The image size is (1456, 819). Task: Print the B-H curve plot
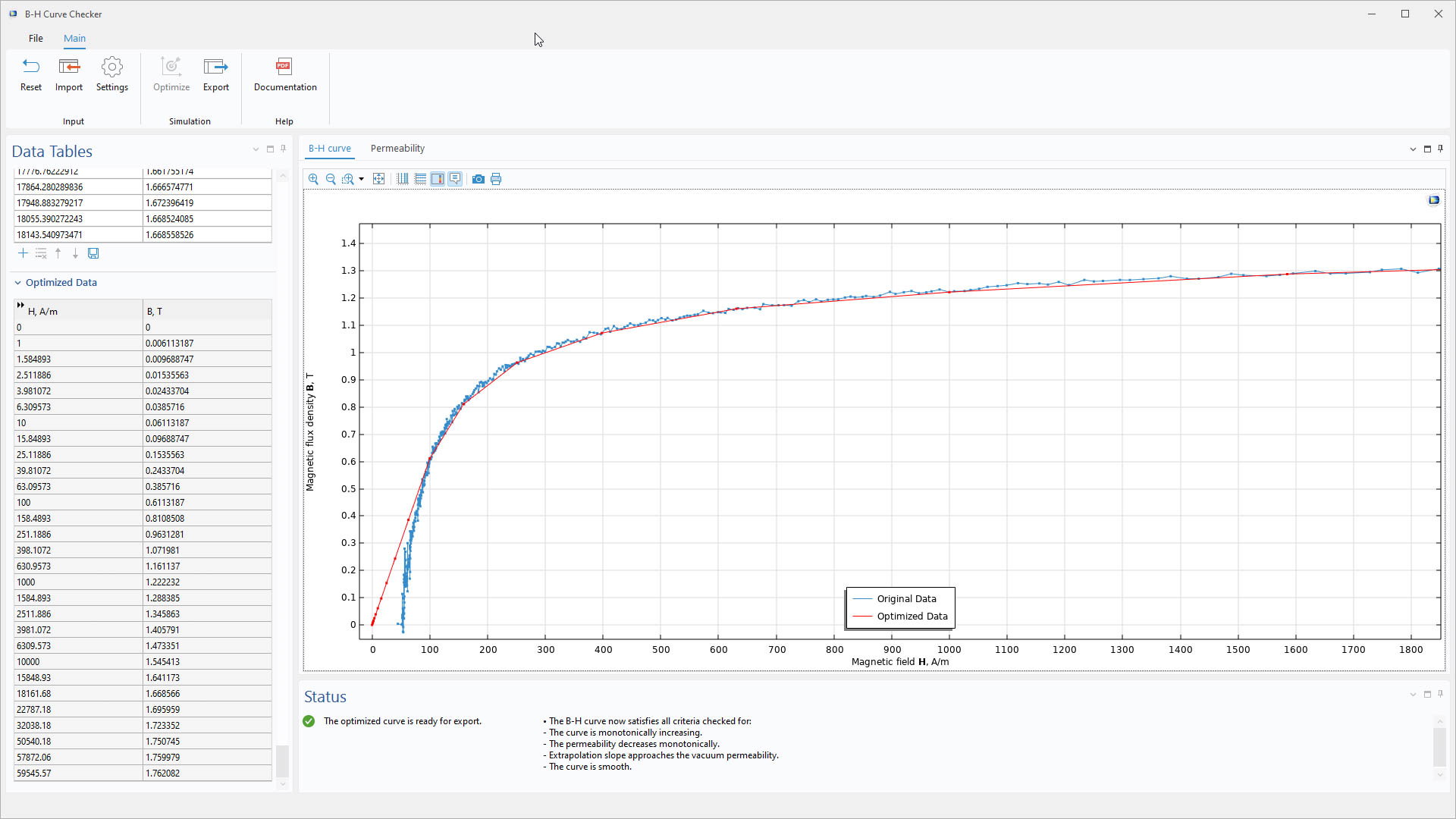496,179
